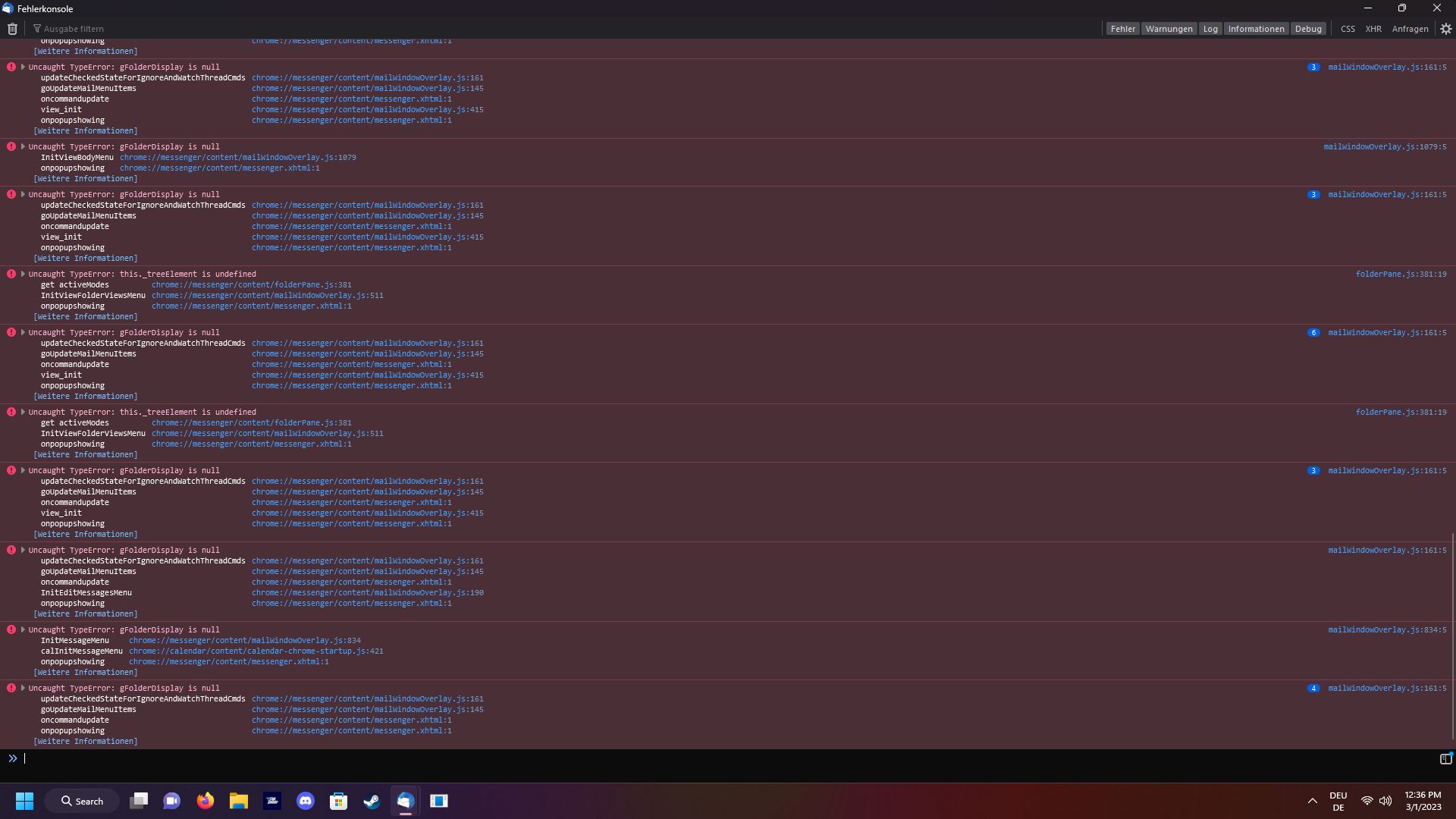
Task: Toggle the split editor mode icon
Action: [x=1445, y=758]
